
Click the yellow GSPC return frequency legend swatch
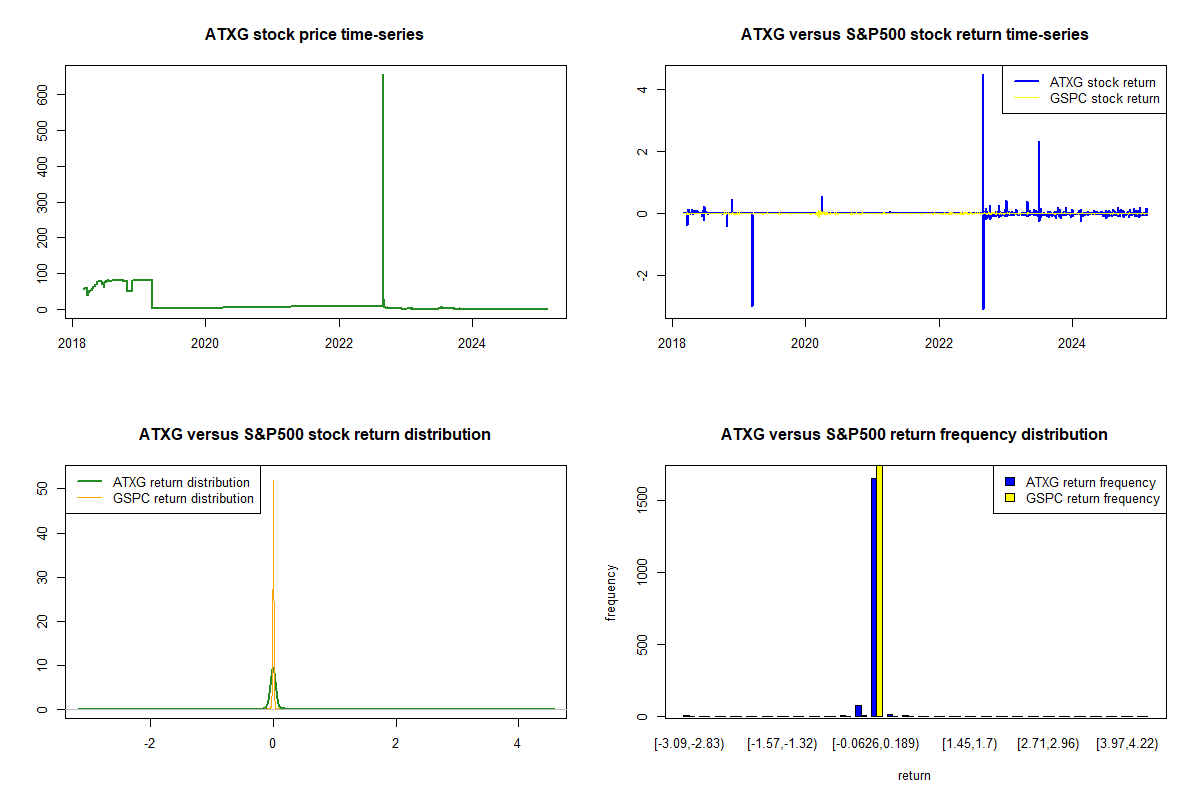point(1009,498)
